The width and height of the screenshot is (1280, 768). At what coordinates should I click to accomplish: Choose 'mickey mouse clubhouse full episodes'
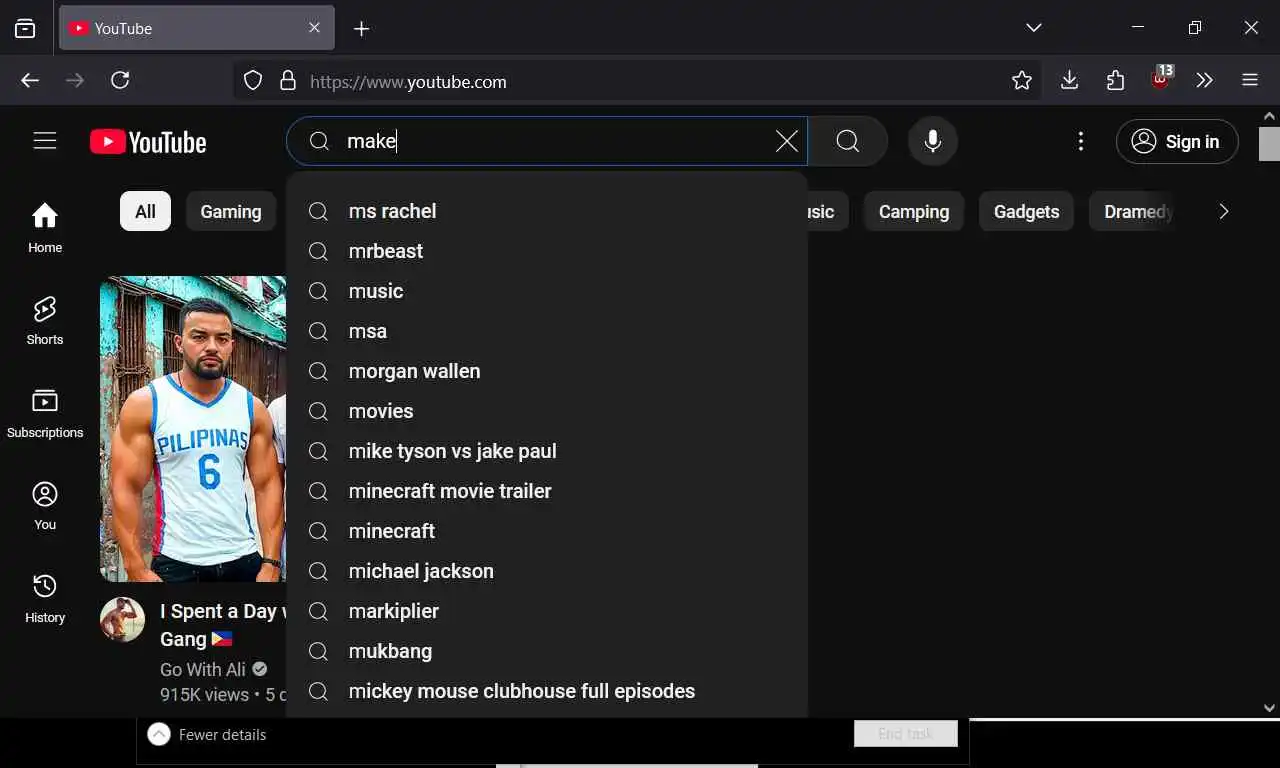pyautogui.click(x=547, y=691)
